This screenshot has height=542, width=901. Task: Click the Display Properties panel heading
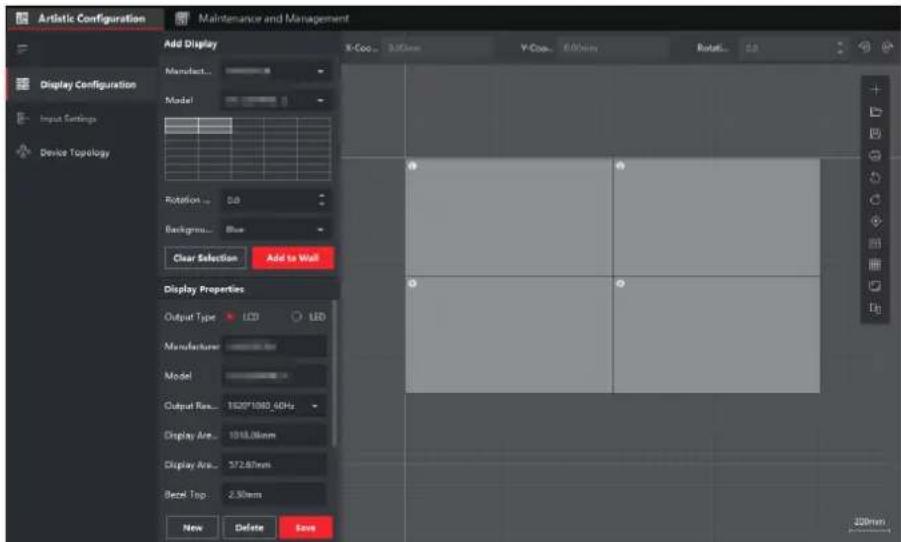tap(204, 289)
